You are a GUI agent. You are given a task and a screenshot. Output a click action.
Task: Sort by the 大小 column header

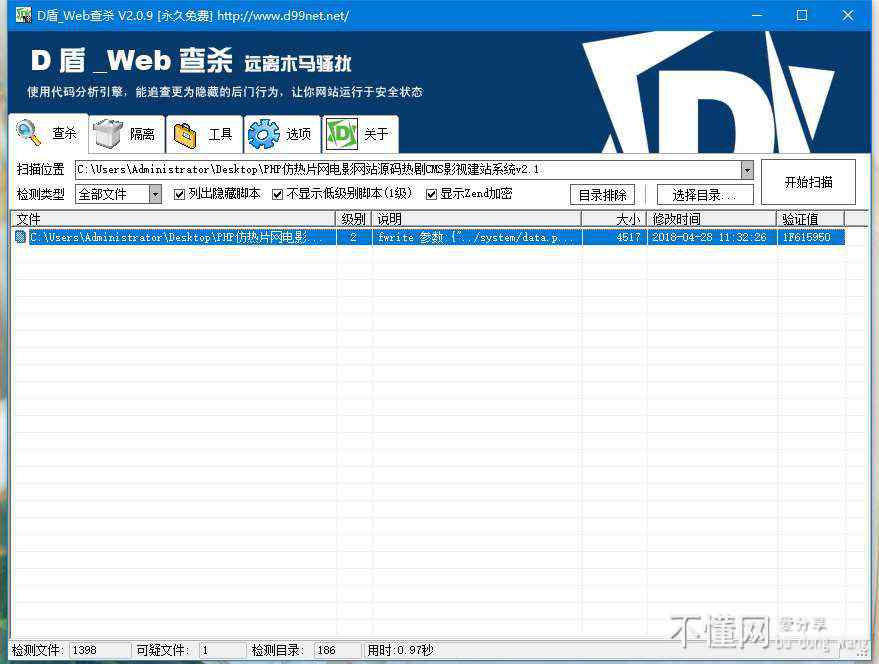(614, 219)
